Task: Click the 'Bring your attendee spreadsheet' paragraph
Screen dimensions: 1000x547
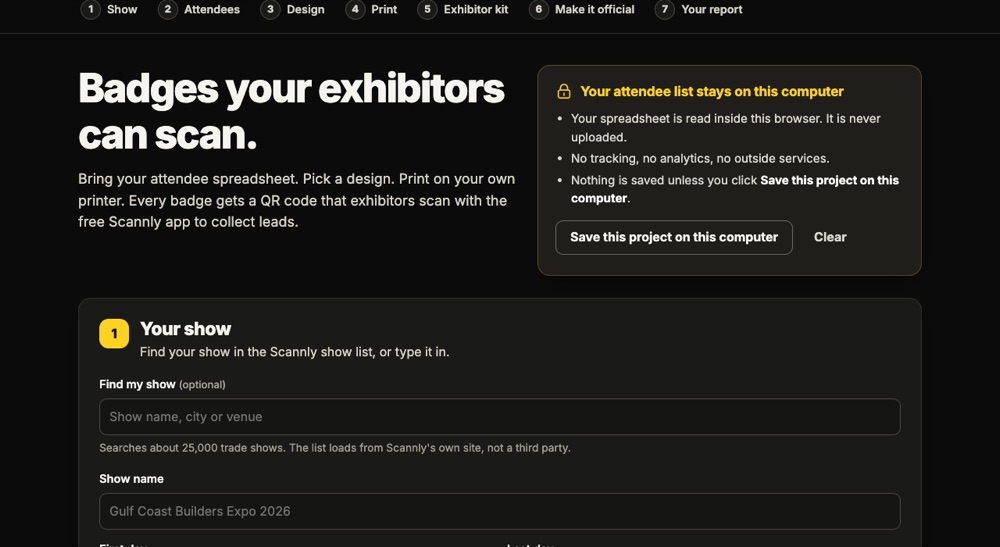Action: pos(297,200)
